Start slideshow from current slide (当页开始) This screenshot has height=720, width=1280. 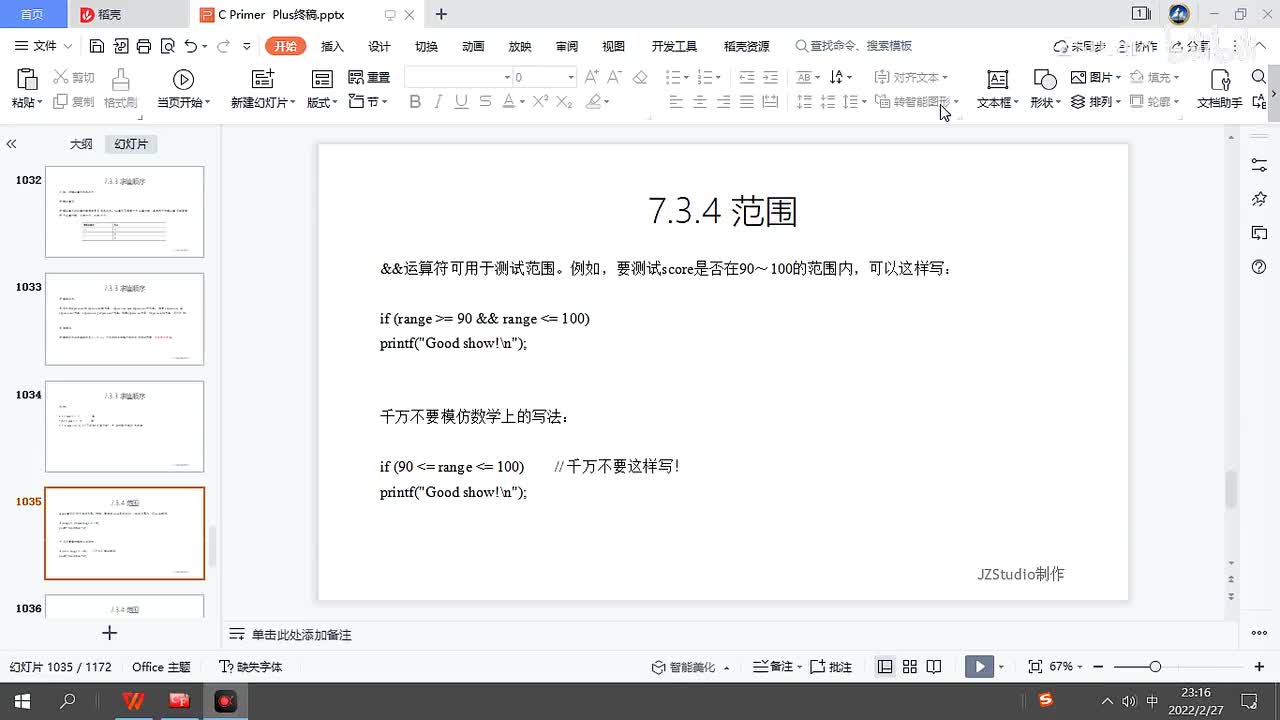[183, 89]
